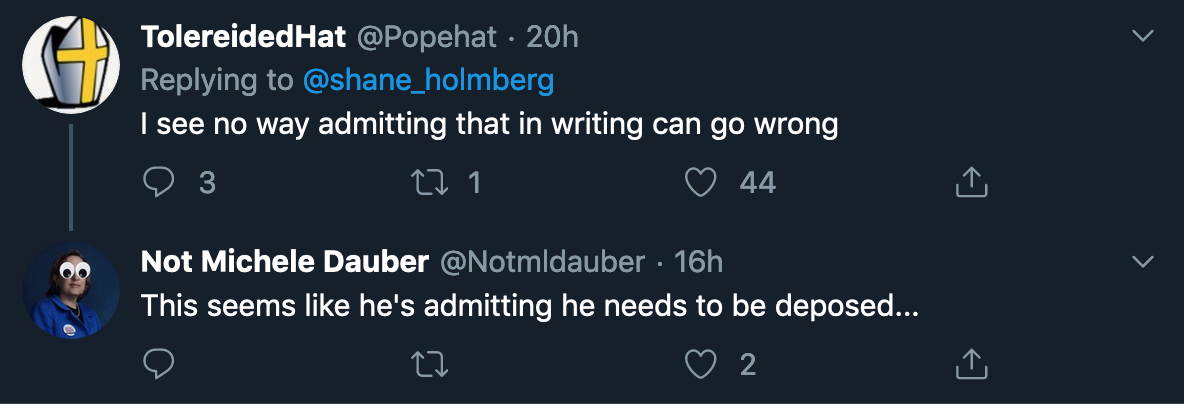The width and height of the screenshot is (1184, 404).
Task: Open the @Popehat handle
Action: click(x=426, y=36)
